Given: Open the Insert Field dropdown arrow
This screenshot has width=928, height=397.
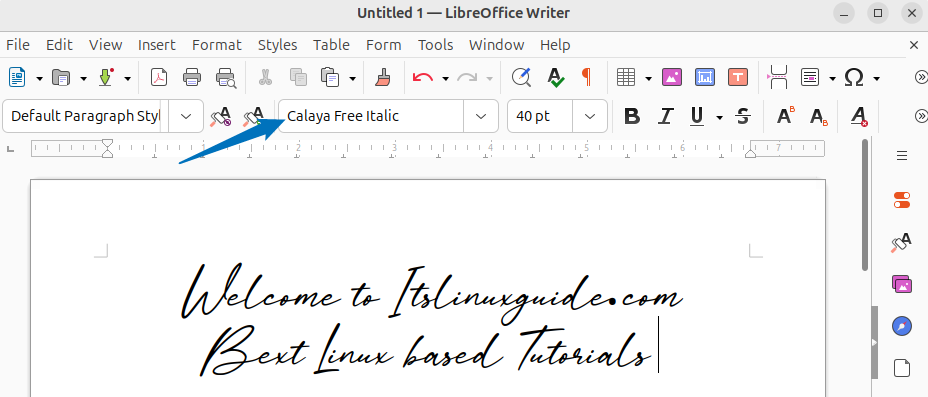Looking at the screenshot, I should pos(832,78).
